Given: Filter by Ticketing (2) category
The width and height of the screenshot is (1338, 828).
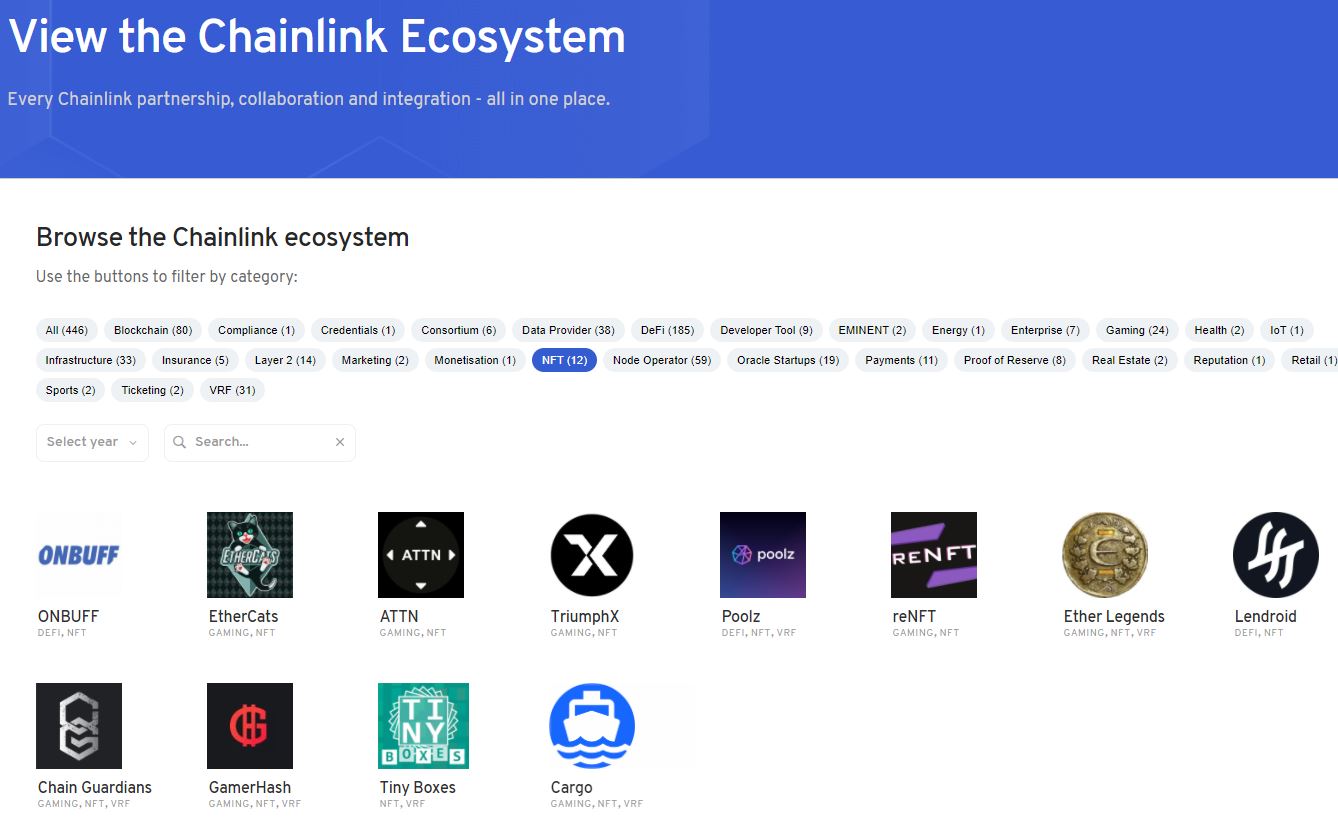Looking at the screenshot, I should [152, 390].
